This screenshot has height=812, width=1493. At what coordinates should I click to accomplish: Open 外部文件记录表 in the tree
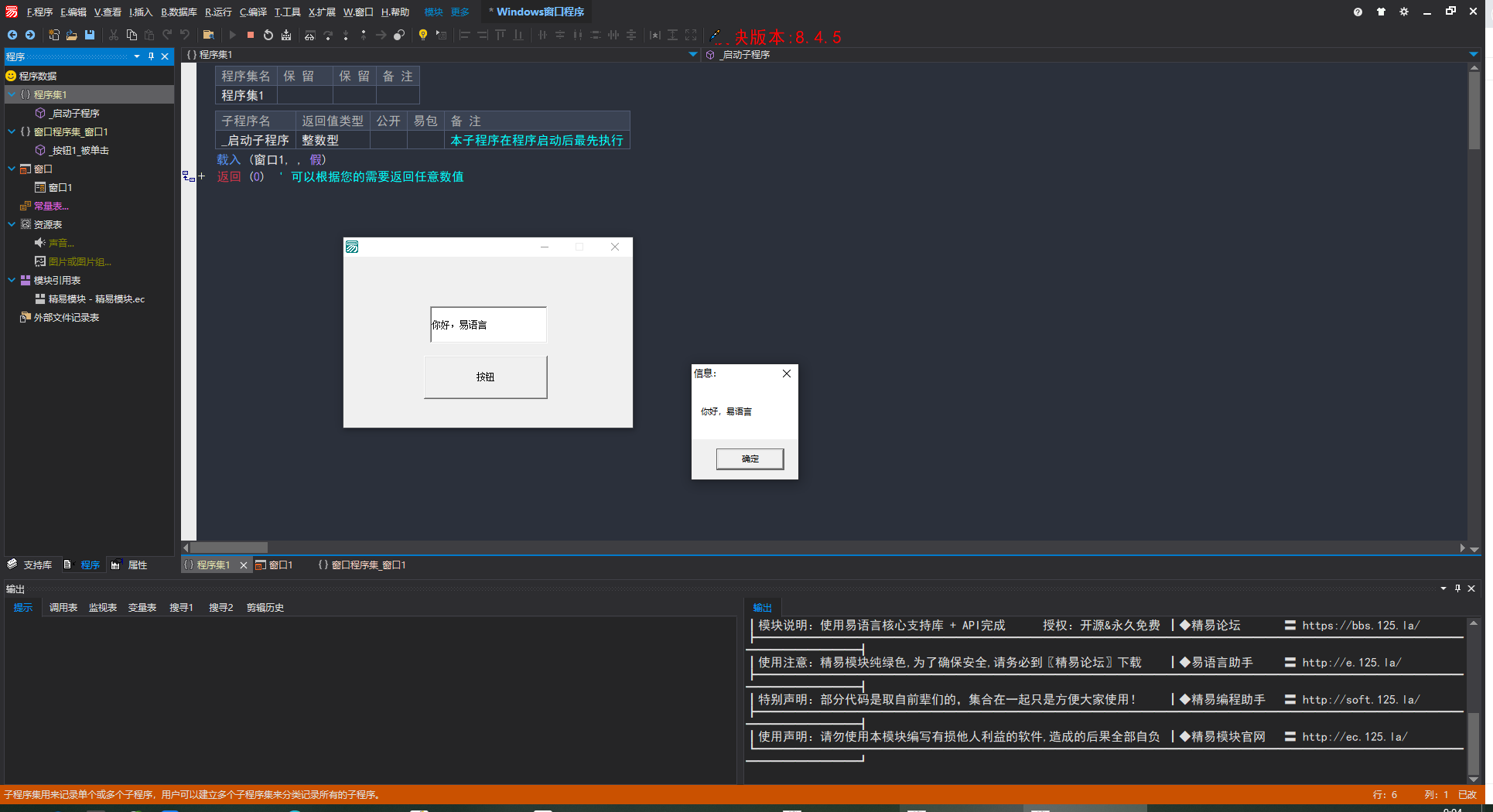[60, 317]
